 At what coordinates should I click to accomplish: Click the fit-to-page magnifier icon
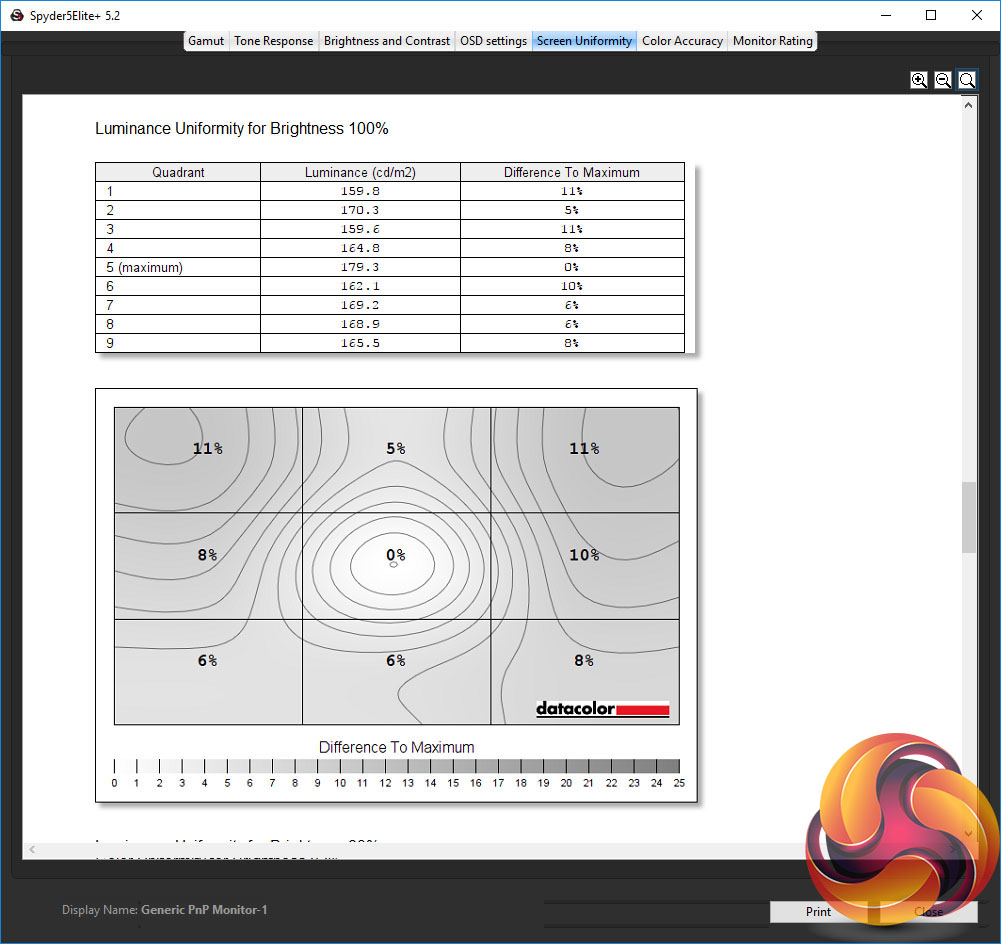tap(967, 80)
